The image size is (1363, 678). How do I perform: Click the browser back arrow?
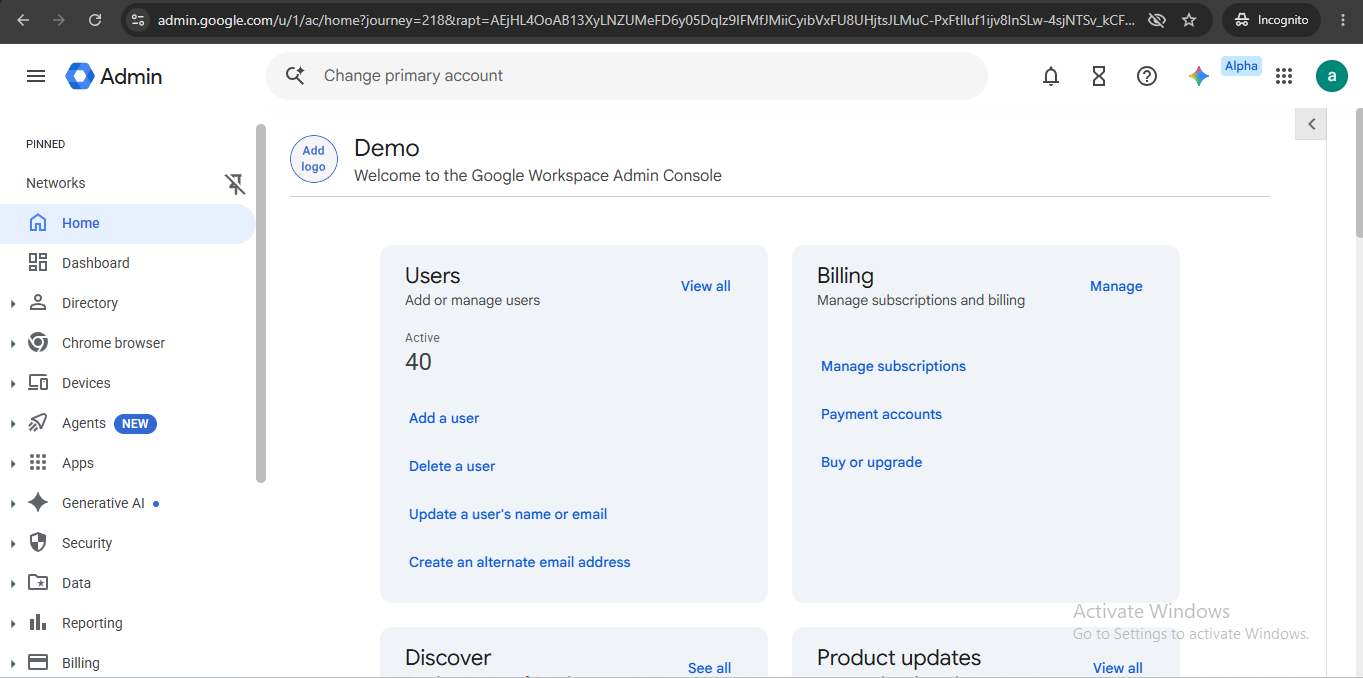click(x=23, y=20)
